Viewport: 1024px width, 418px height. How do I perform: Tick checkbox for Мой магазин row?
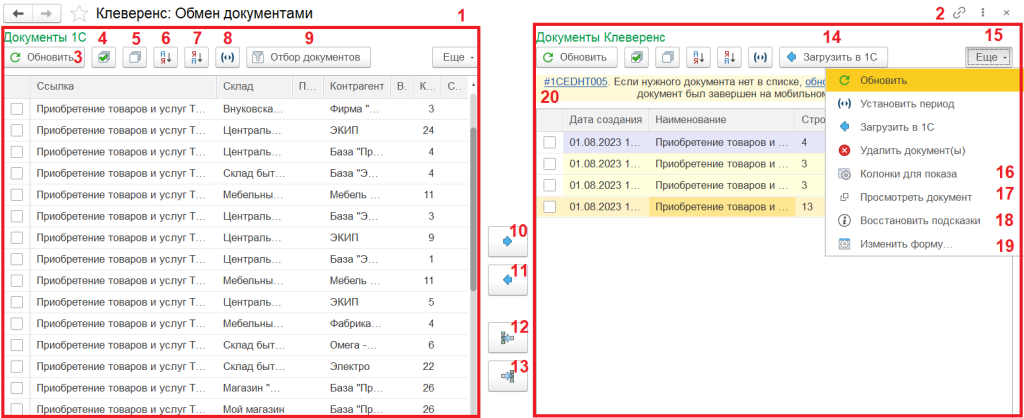pos(17,410)
